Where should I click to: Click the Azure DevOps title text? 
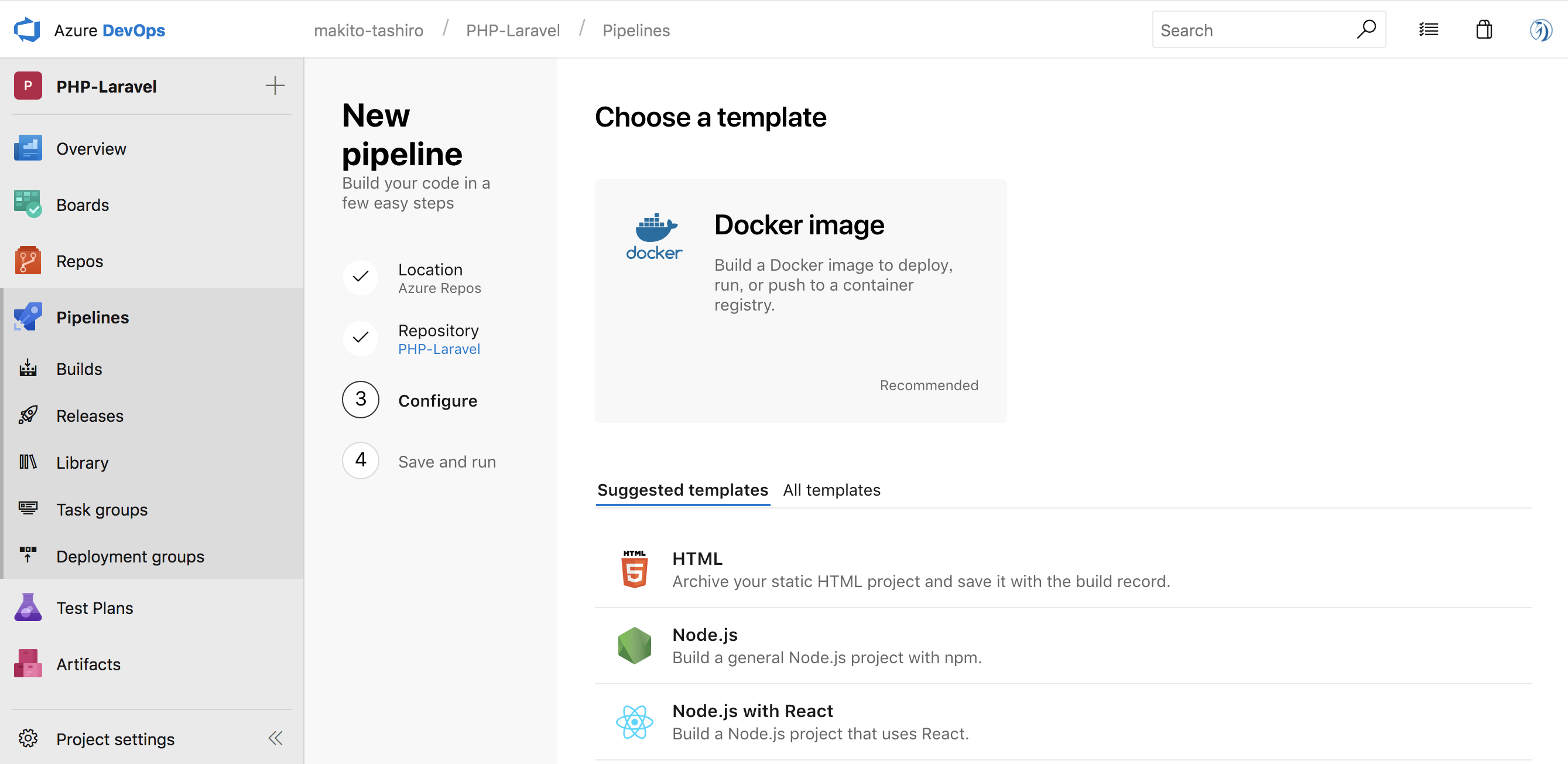109,30
